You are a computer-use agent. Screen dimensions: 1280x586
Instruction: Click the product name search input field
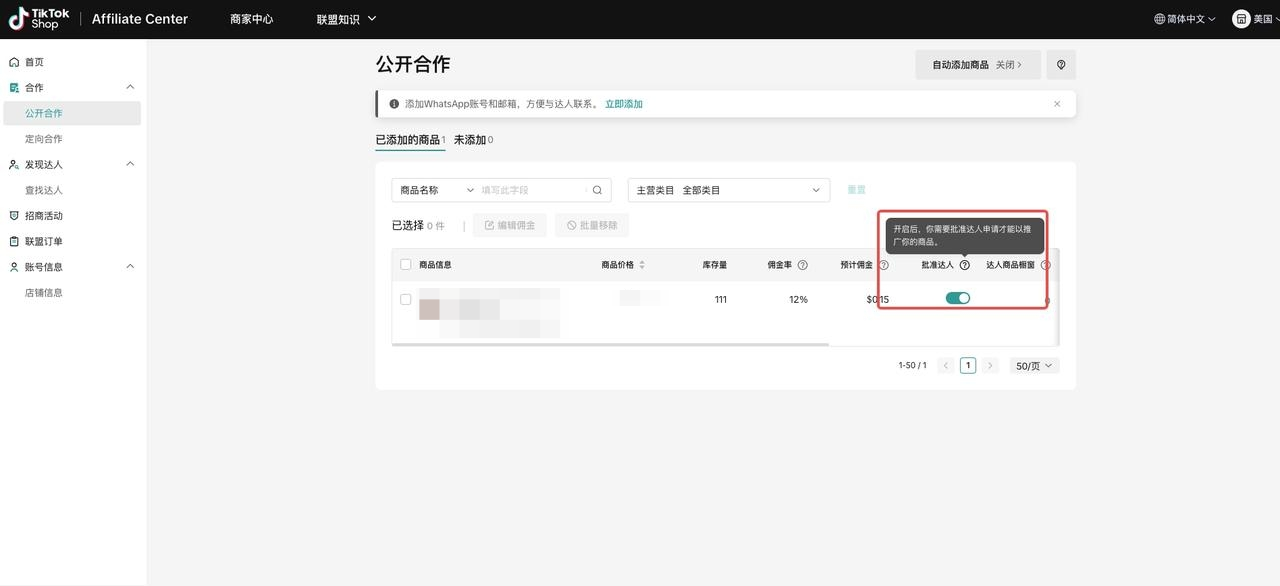(x=530, y=190)
